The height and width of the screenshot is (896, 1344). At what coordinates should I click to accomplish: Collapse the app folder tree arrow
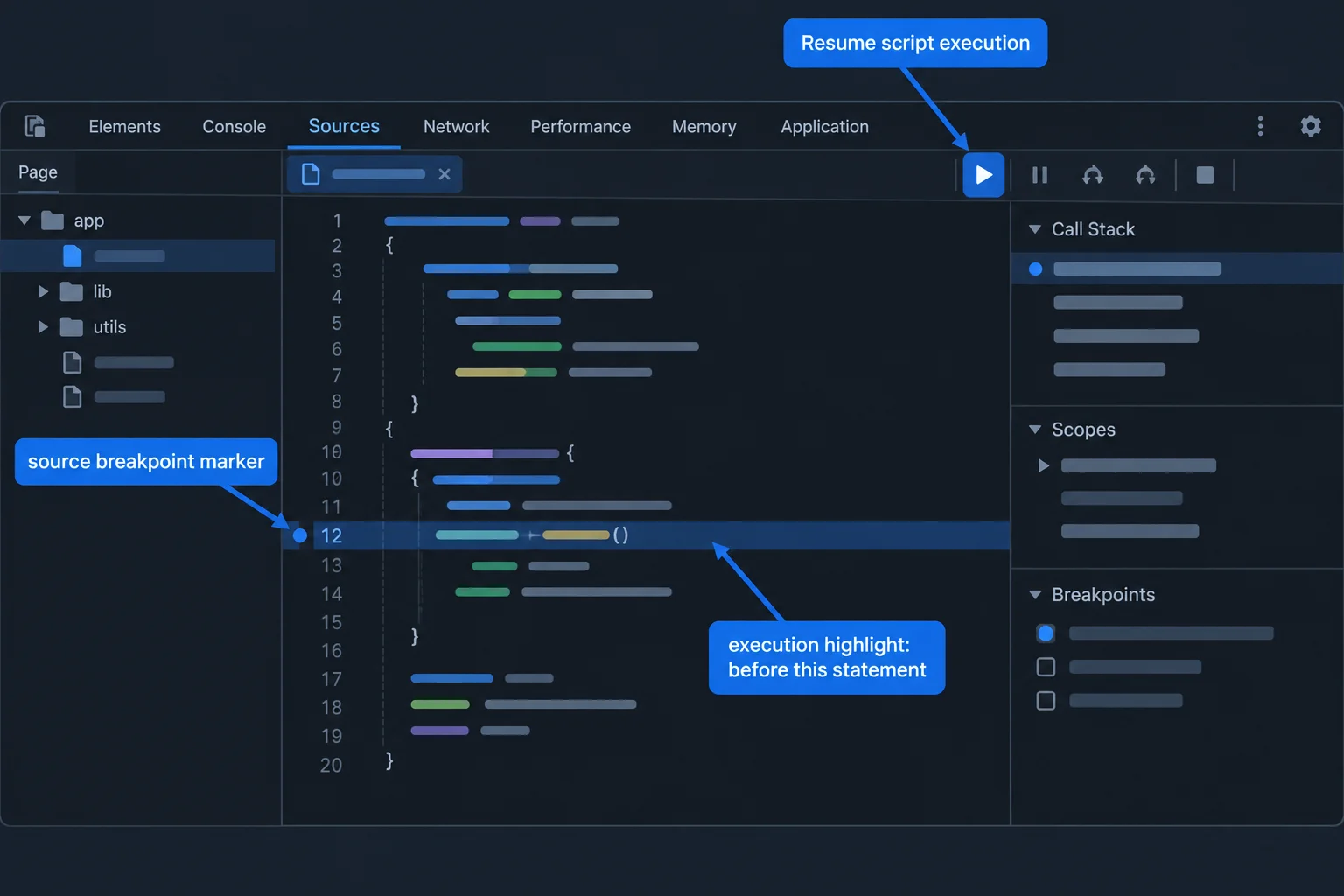24,220
